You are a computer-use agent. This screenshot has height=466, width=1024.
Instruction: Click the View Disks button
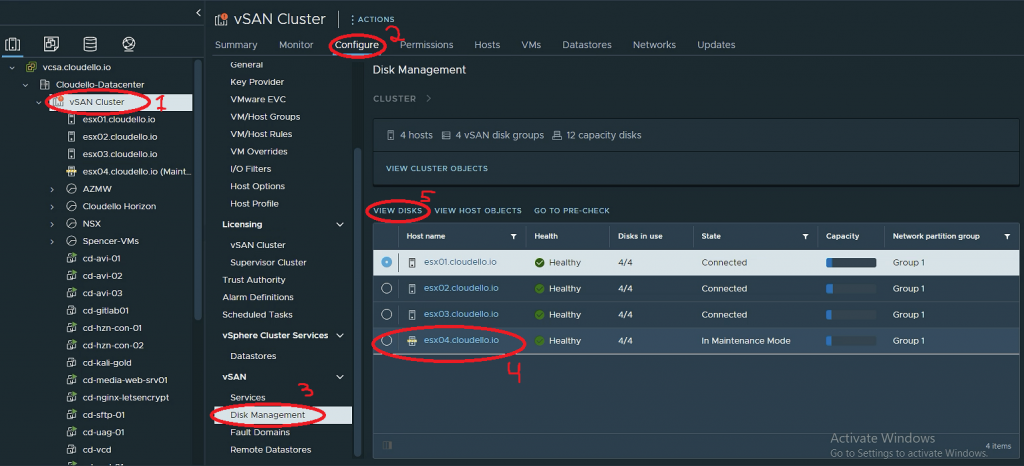397,211
